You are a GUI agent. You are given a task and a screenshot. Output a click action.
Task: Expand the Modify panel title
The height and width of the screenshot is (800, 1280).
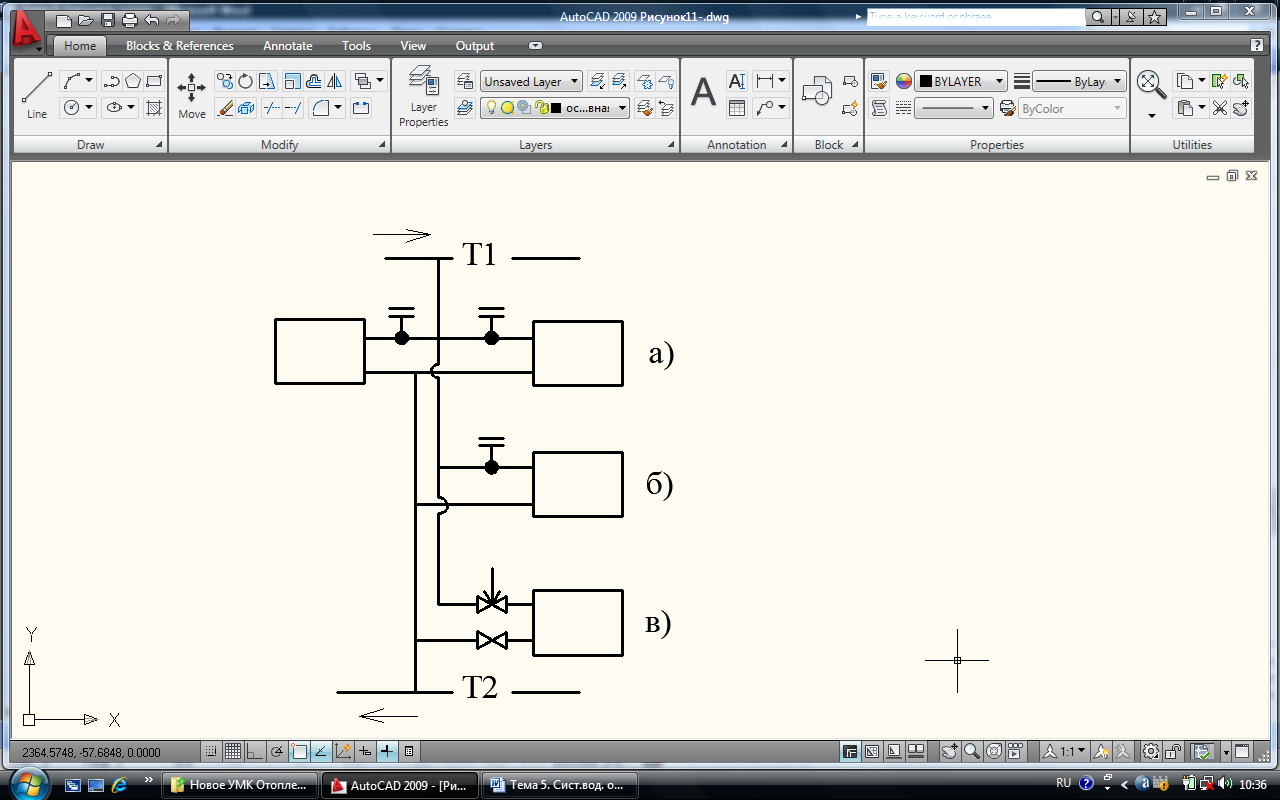coord(280,145)
